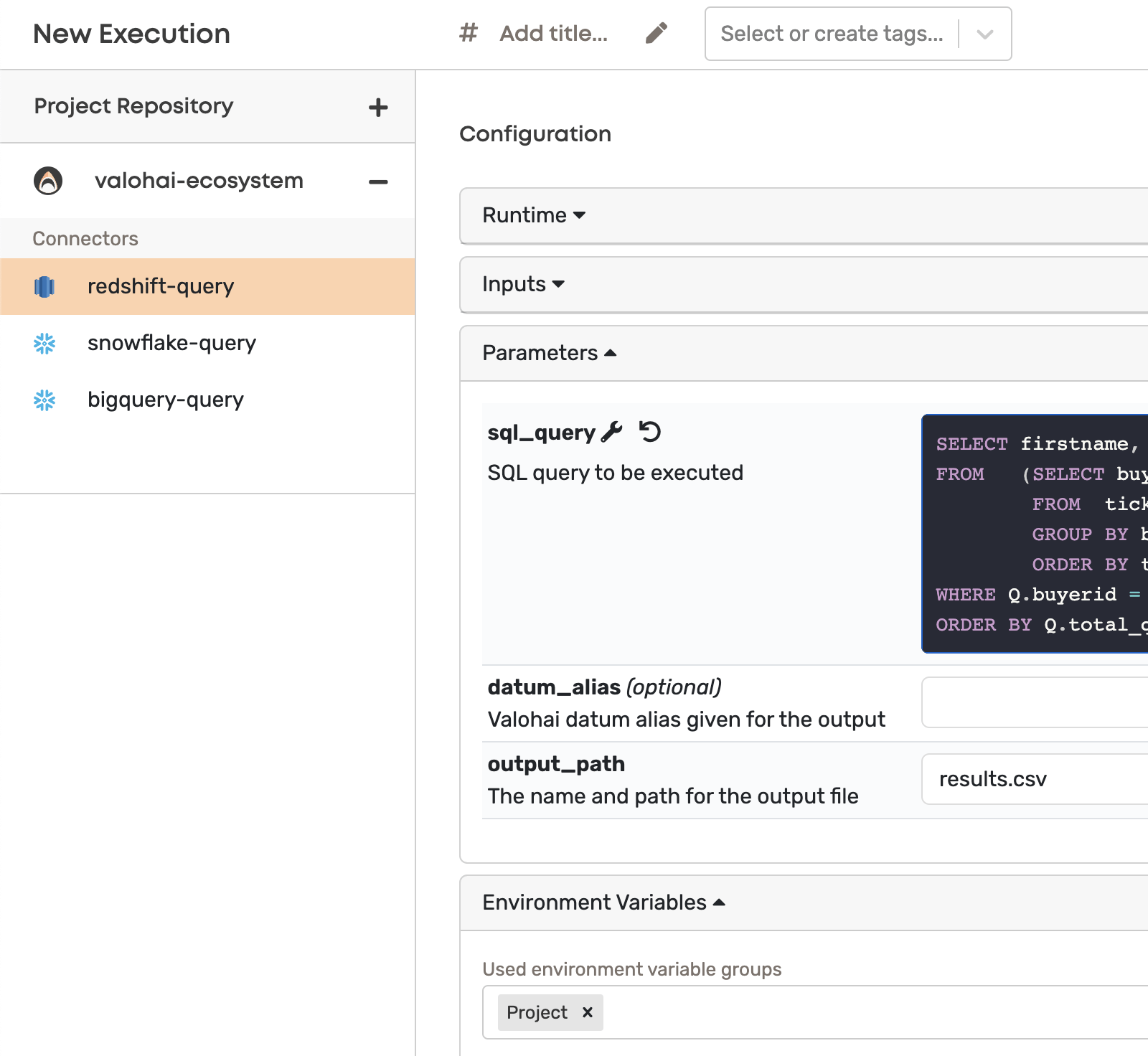The image size is (1148, 1056).
Task: Click the snowflake icon beside snowflake-query
Action: point(44,344)
